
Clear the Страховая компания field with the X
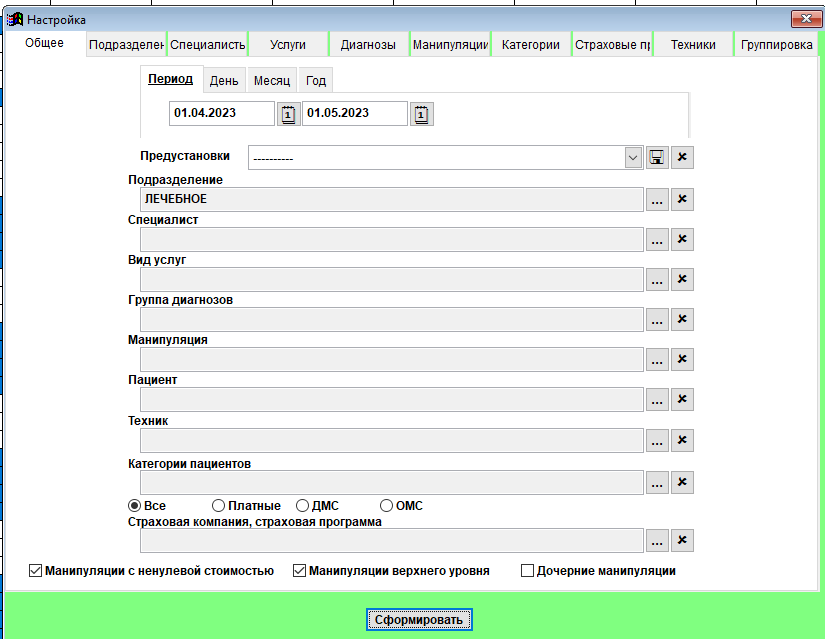tap(682, 541)
